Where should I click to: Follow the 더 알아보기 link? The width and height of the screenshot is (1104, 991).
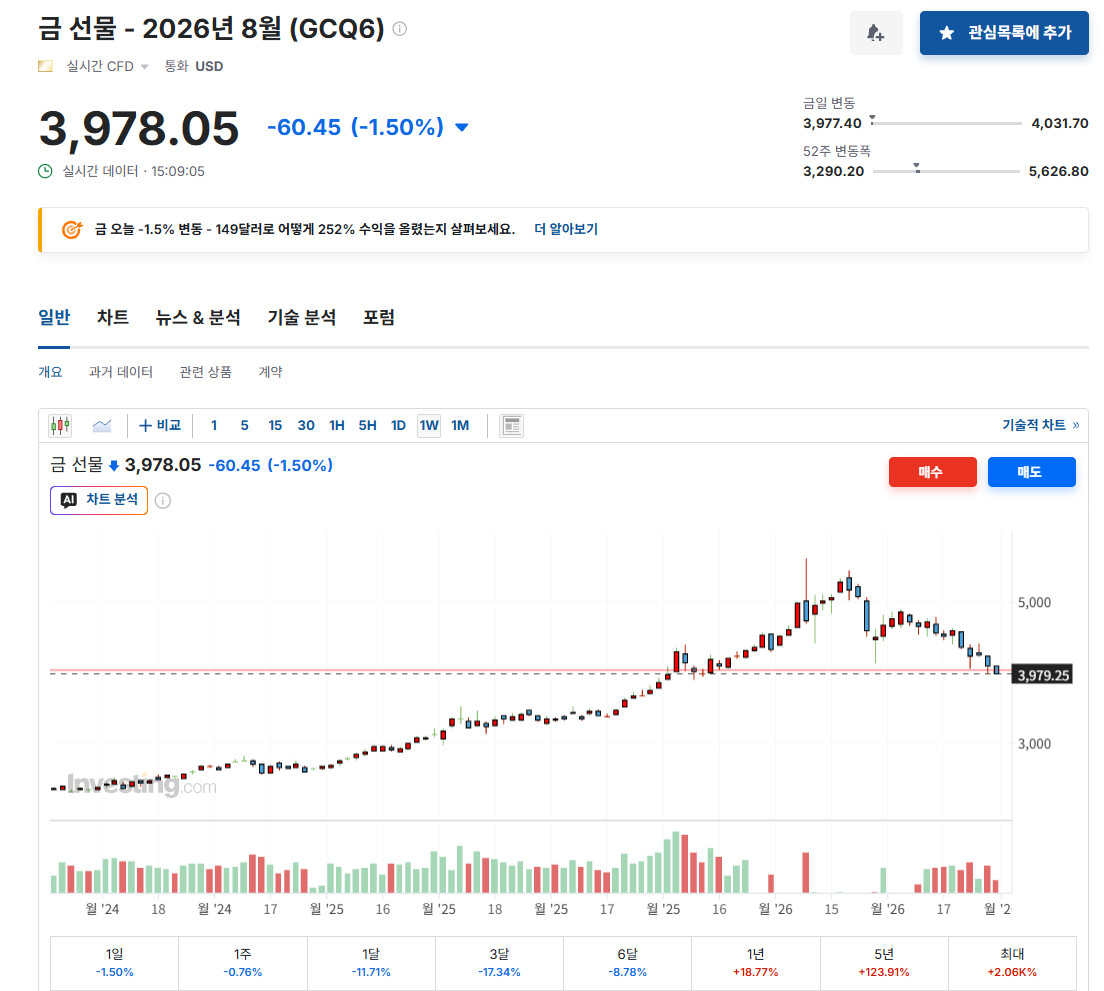(x=566, y=229)
